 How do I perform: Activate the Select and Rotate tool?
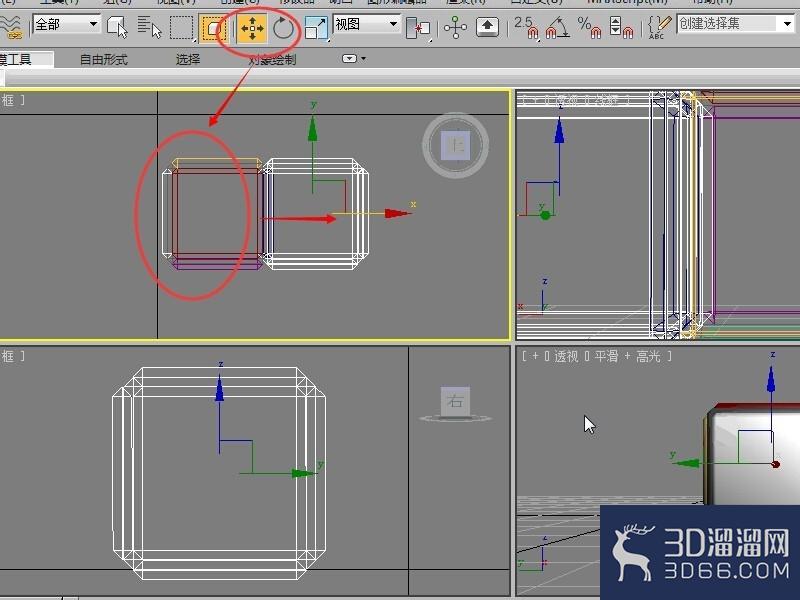click(283, 28)
